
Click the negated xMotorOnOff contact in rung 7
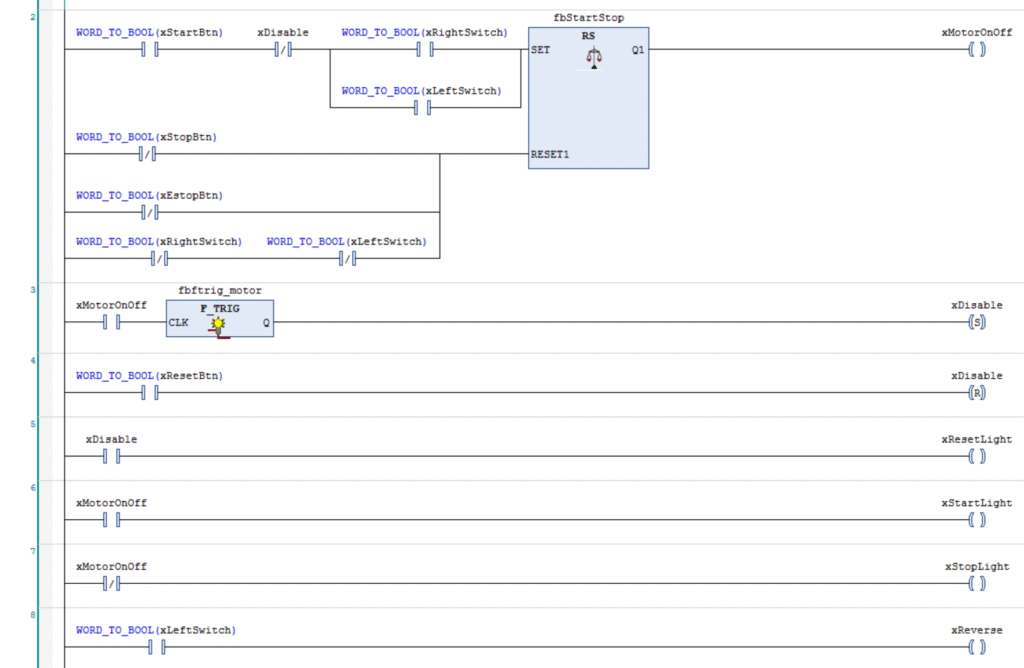(x=112, y=583)
